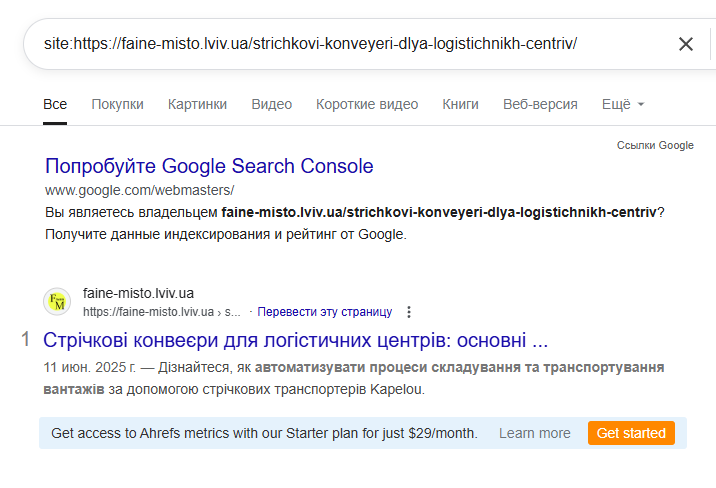Switch to Веб-версия results
Viewport: 716px width, 488px height.
540,105
